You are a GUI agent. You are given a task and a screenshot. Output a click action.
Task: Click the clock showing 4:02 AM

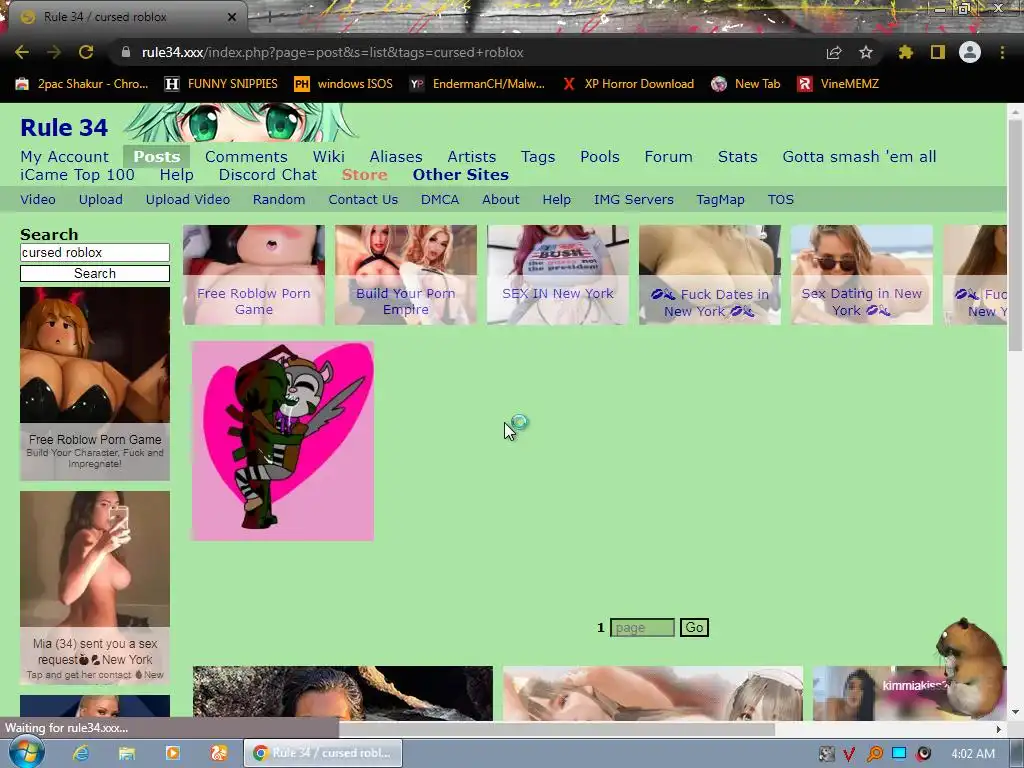point(973,754)
